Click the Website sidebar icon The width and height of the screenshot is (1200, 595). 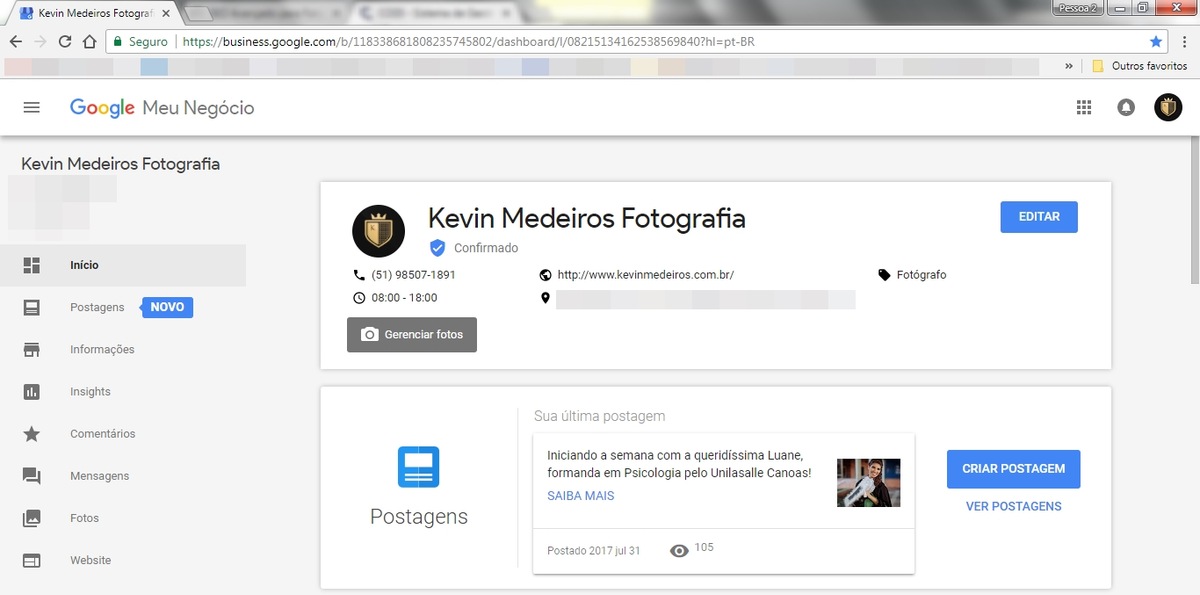32,560
